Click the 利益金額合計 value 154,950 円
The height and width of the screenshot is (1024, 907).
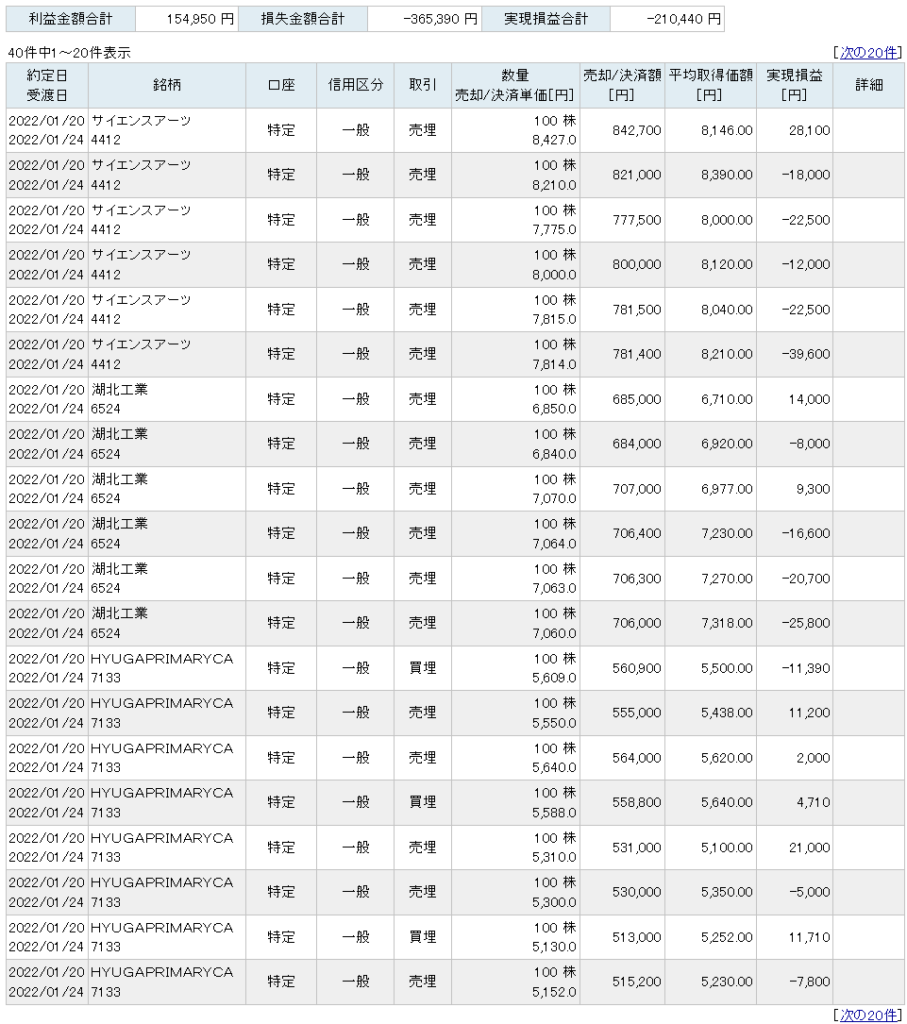click(x=200, y=19)
